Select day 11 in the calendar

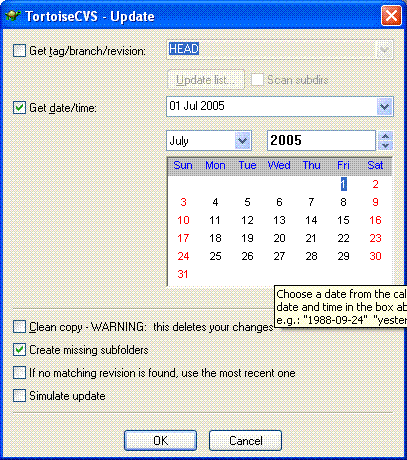click(x=215, y=220)
